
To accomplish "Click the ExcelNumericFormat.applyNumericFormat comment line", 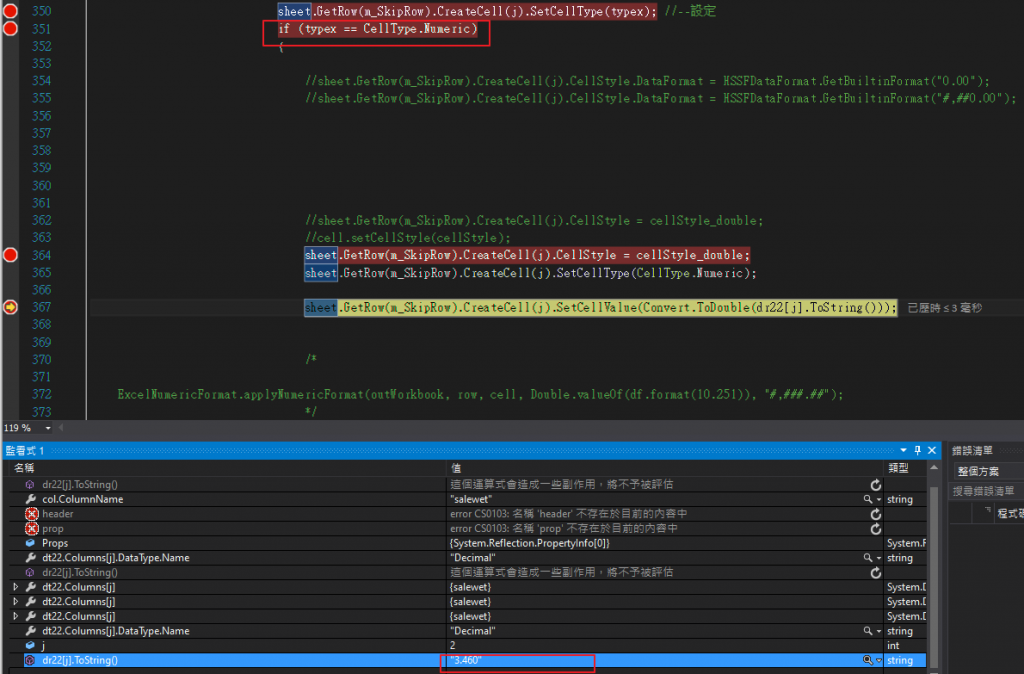I will tap(480, 394).
